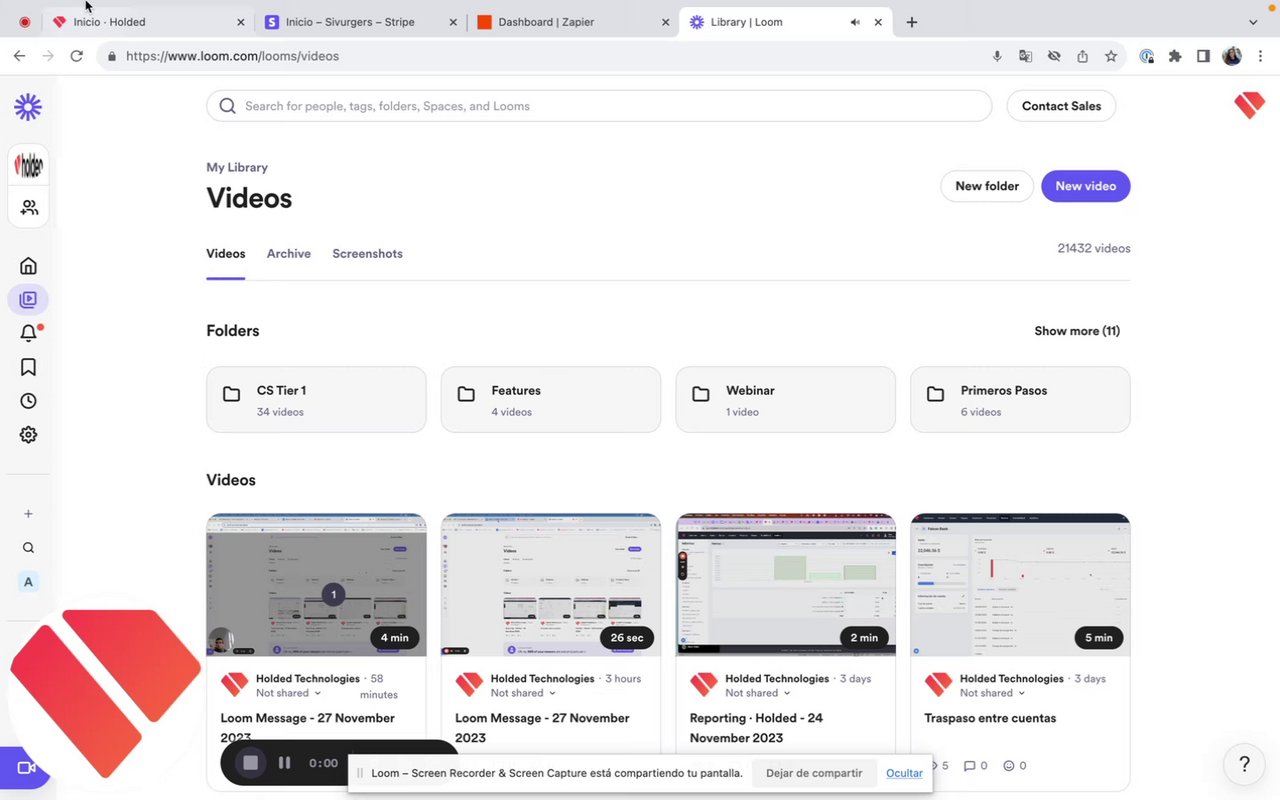
Task: Switch to the Stripe browser tab
Action: click(361, 22)
